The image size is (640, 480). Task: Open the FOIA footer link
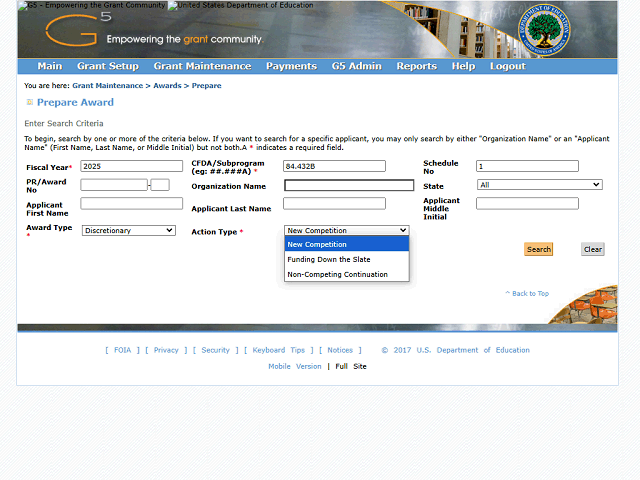point(122,350)
